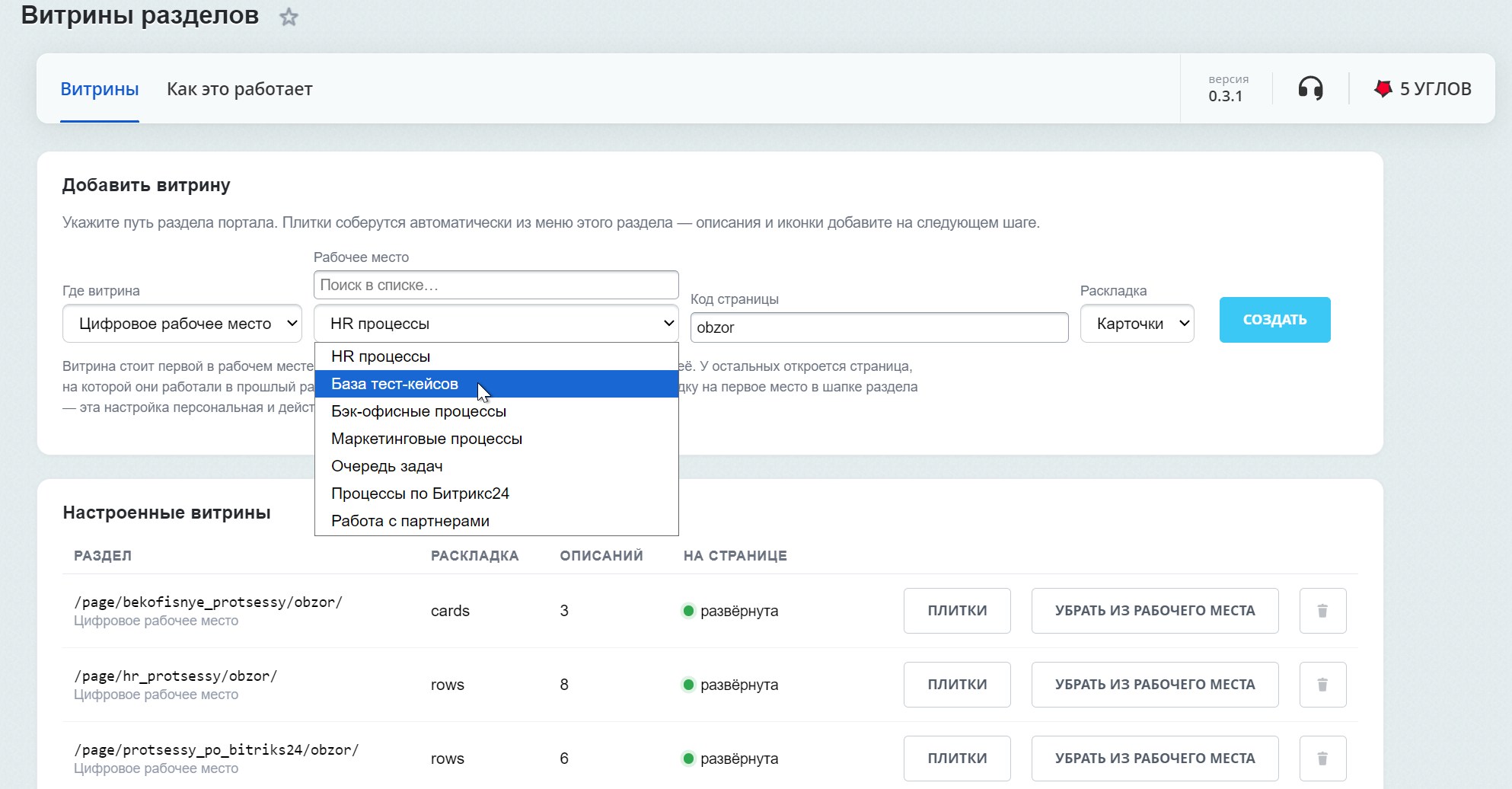Screen dimensions: 1512x789
Task: Switch to the Витрины tab
Action: pos(100,89)
